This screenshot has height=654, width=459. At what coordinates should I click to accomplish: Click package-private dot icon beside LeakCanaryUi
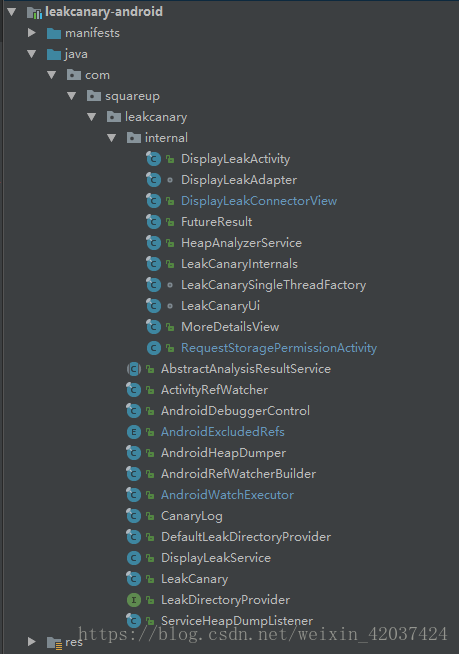point(170,306)
